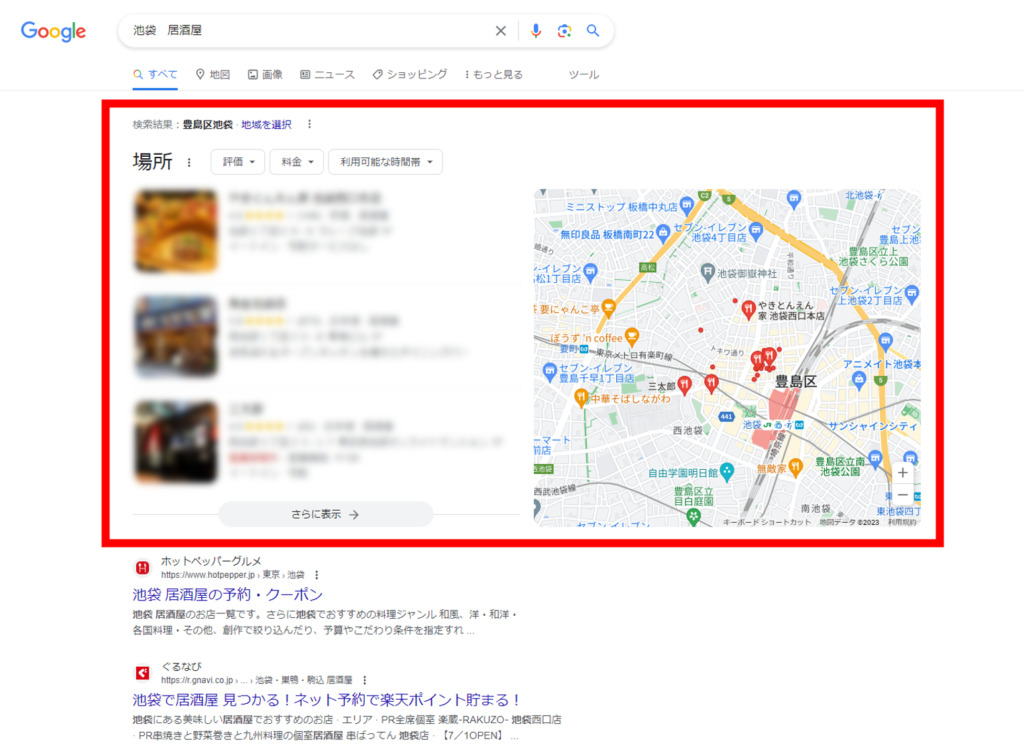This screenshot has height=754, width=1024.
Task: Start voice search with microphone icon
Action: [x=536, y=31]
